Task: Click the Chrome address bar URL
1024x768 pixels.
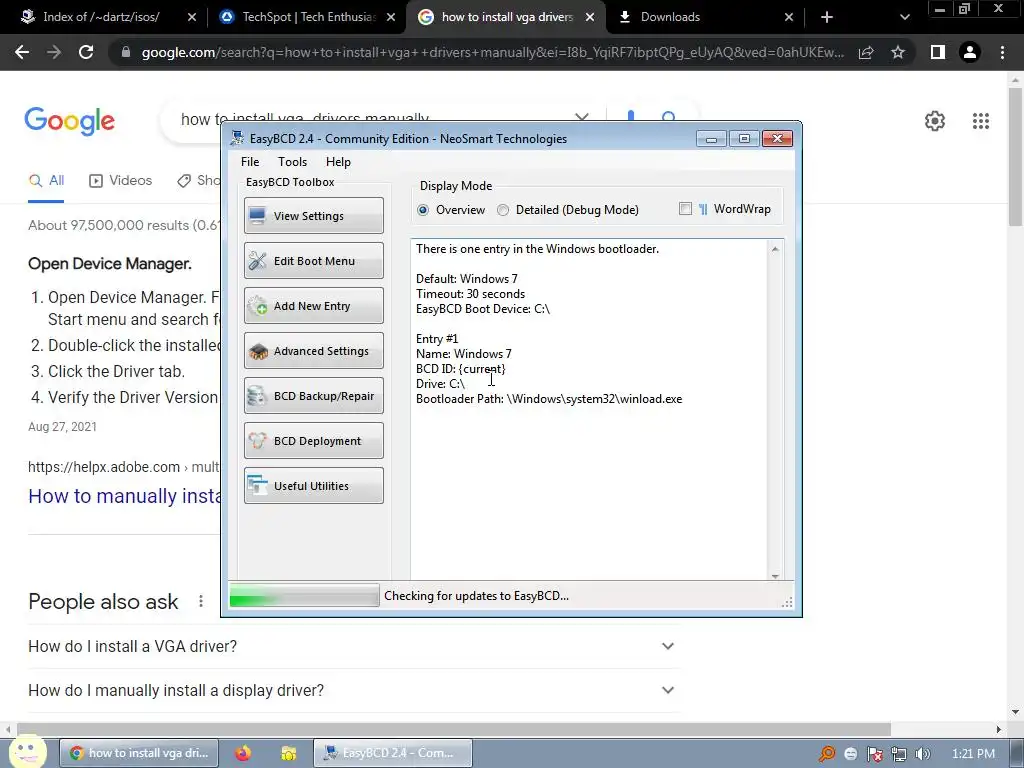Action: tap(493, 52)
